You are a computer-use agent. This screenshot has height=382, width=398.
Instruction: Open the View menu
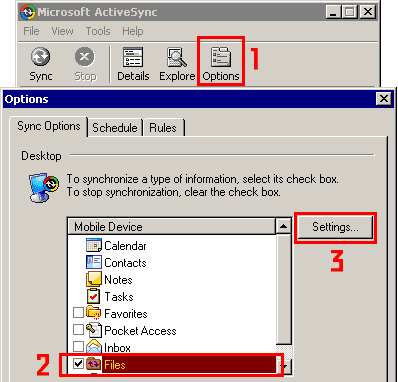click(62, 31)
